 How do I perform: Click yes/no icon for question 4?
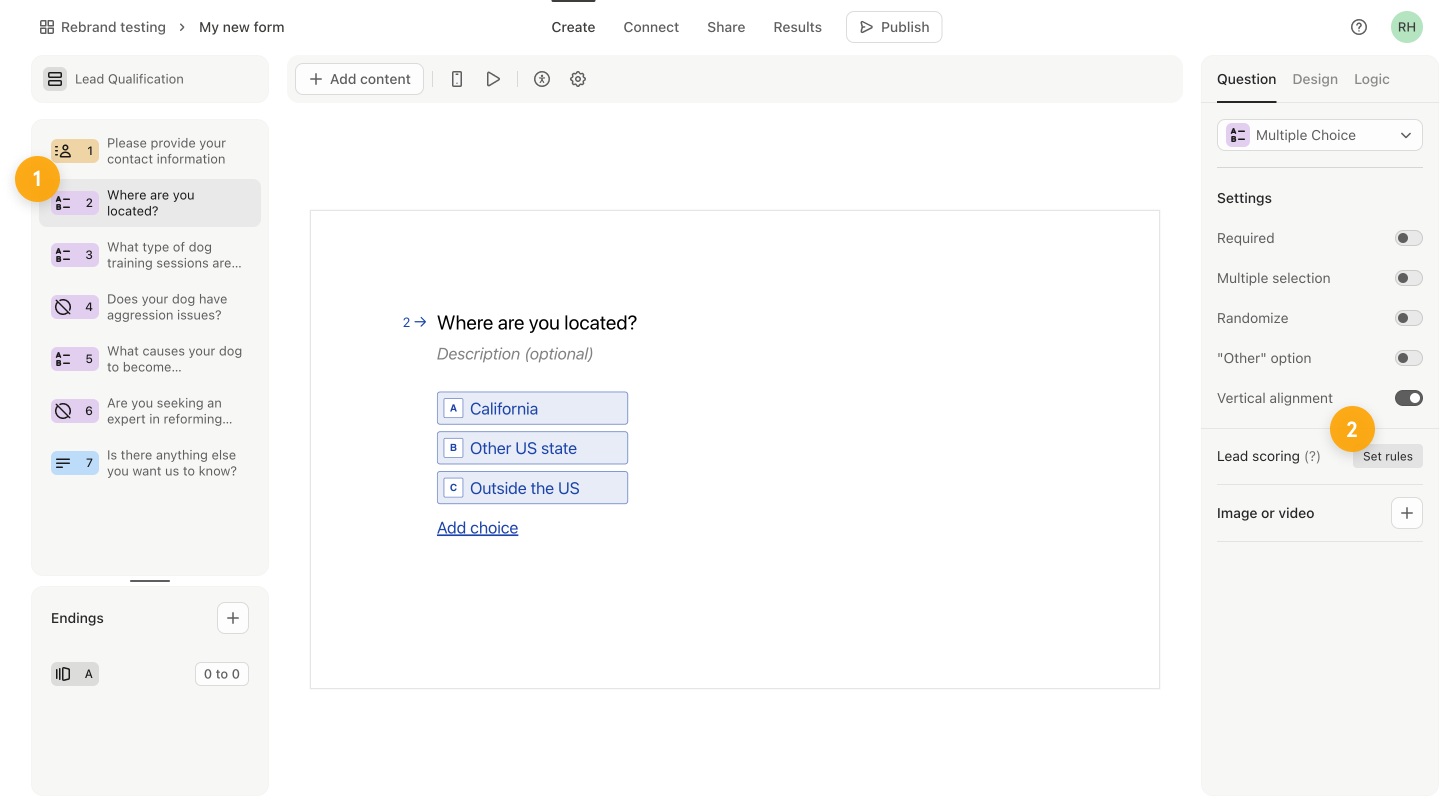(75, 307)
